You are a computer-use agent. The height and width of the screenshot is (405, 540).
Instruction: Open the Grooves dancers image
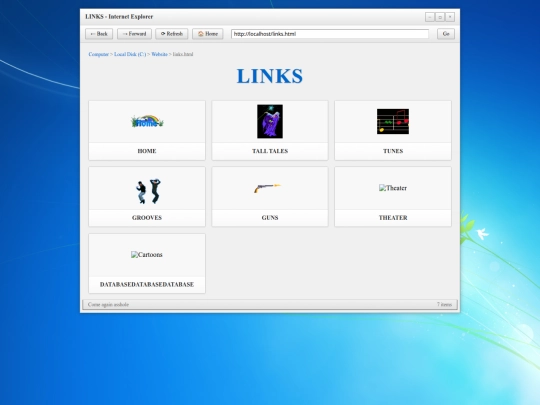coord(148,191)
